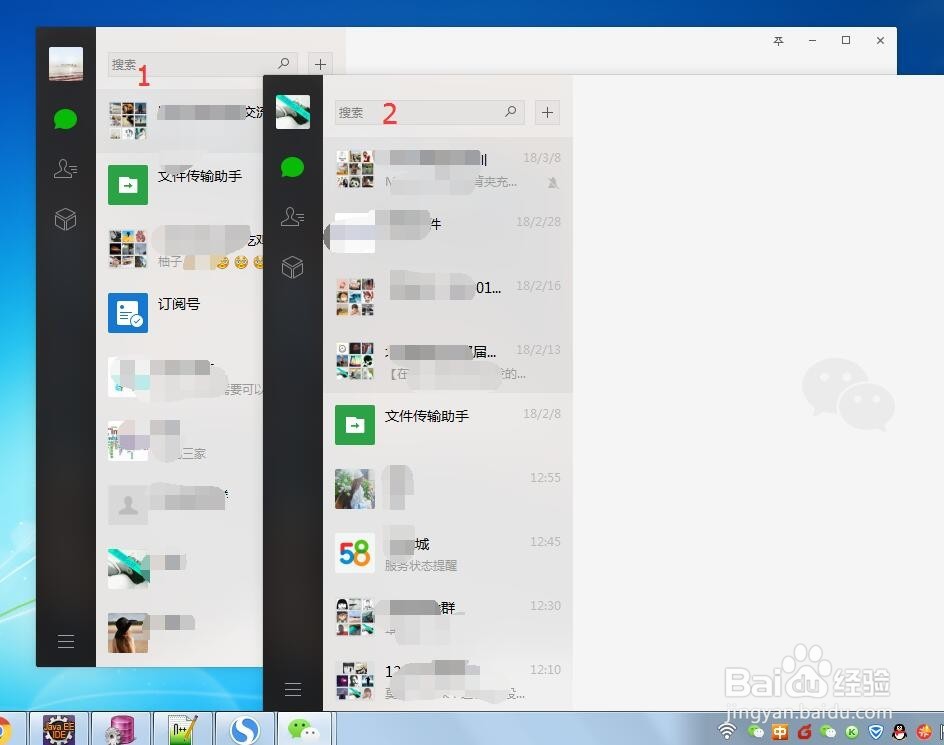Open 订阅号 entry in the back window
944x745 pixels.
(x=179, y=313)
